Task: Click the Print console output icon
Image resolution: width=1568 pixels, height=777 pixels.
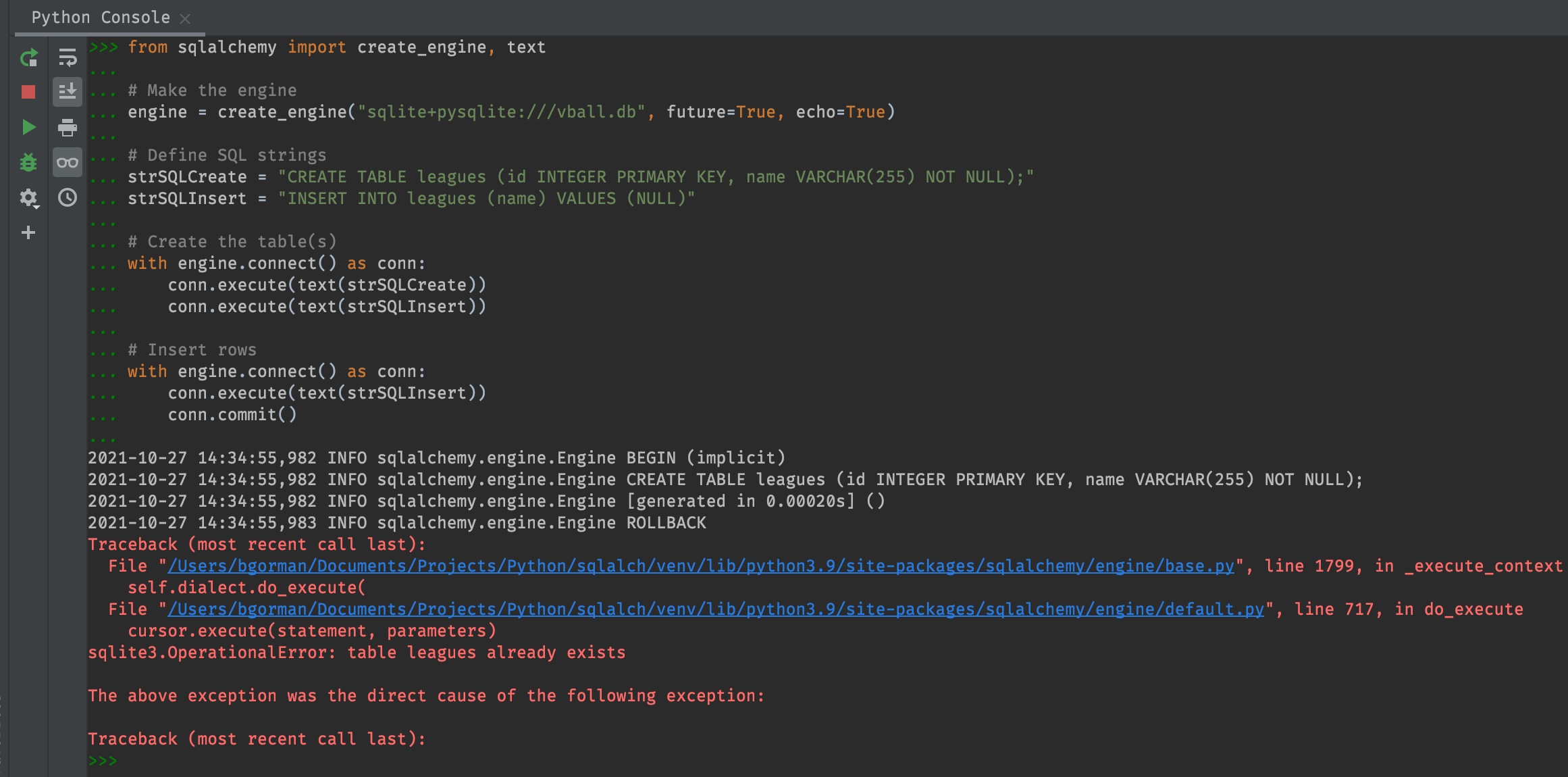Action: (68, 127)
